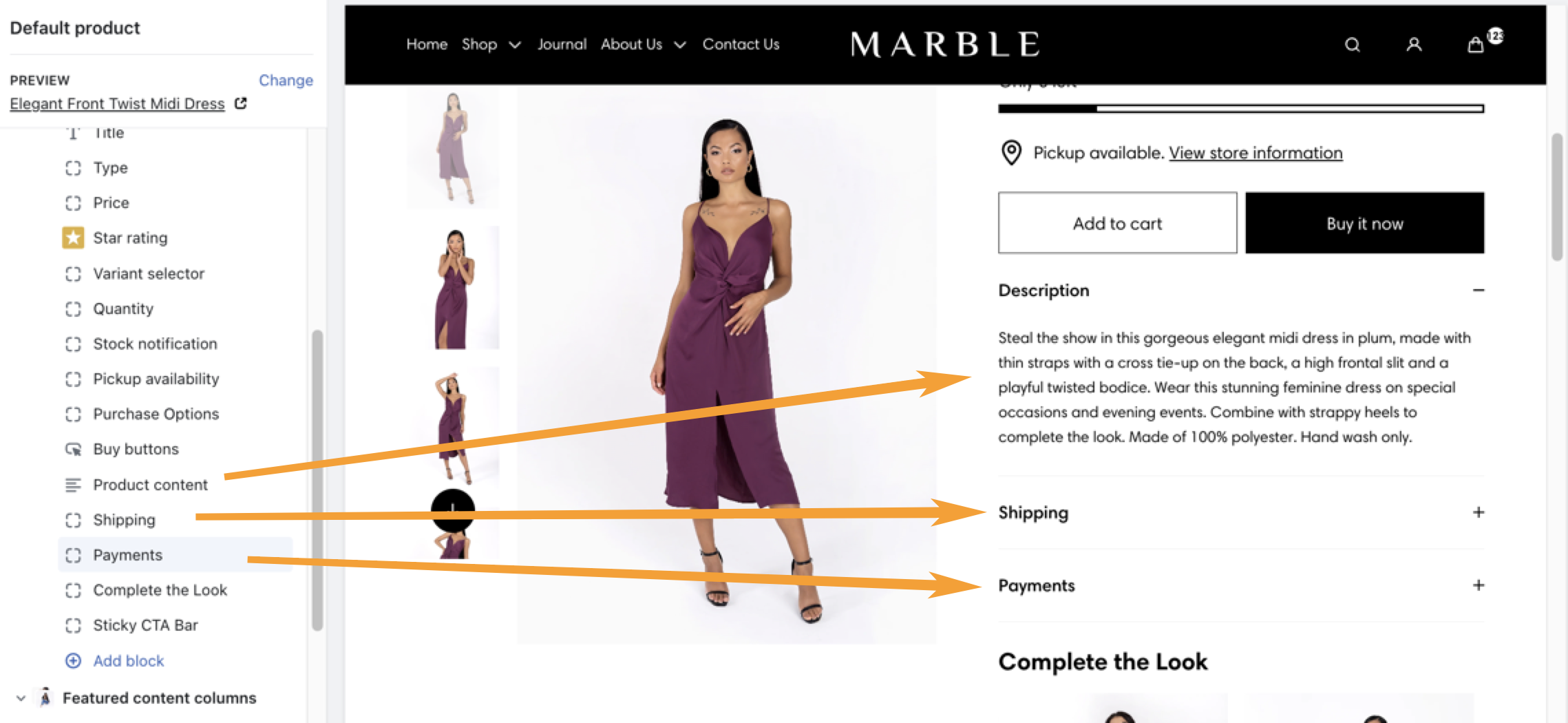Click the external link icon beside product name
Screen dimensions: 1568x723
pos(240,103)
